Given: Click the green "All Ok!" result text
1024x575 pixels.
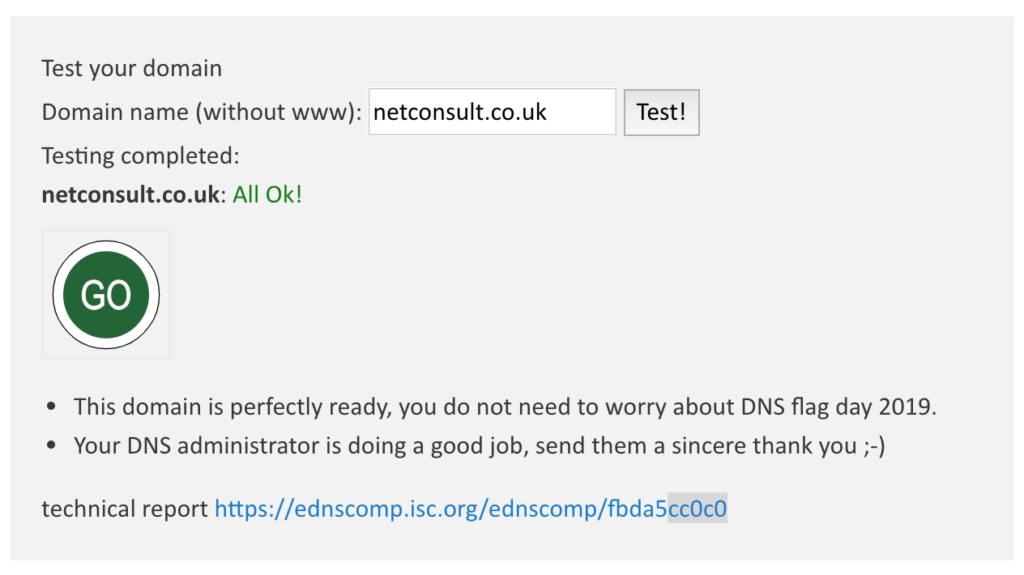Looking at the screenshot, I should click(267, 194).
